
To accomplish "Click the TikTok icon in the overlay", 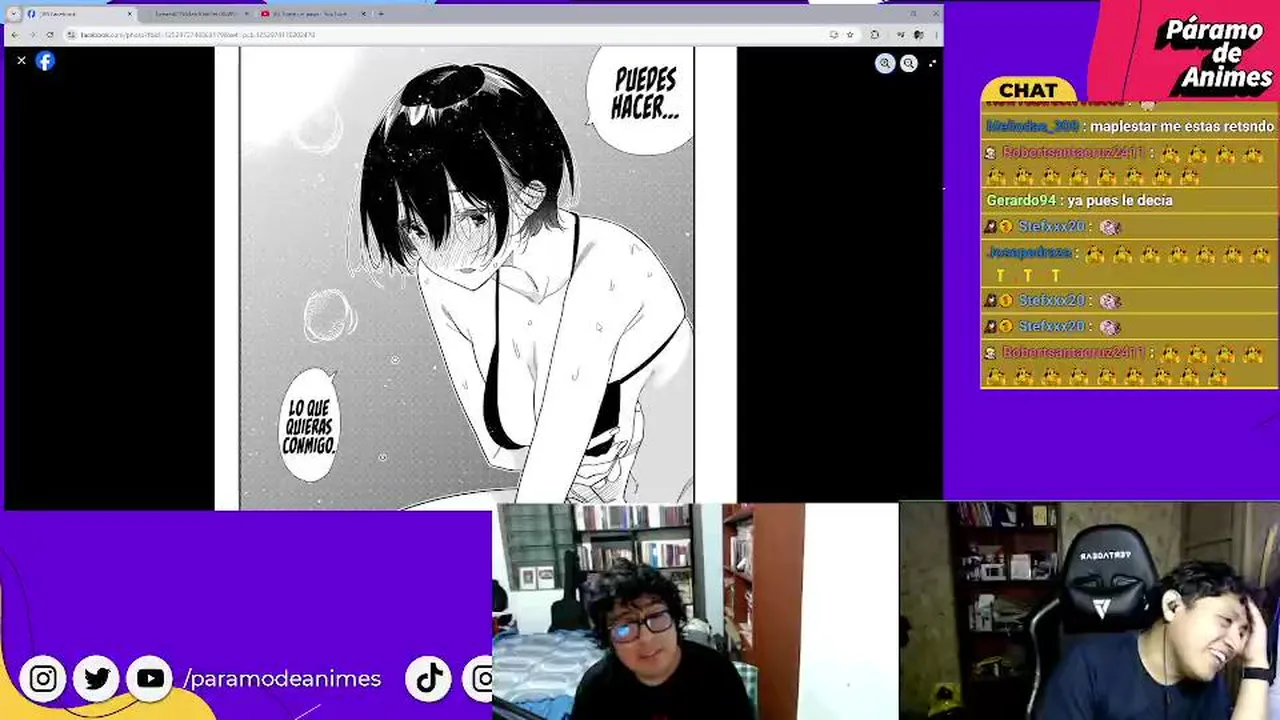I will [x=430, y=679].
